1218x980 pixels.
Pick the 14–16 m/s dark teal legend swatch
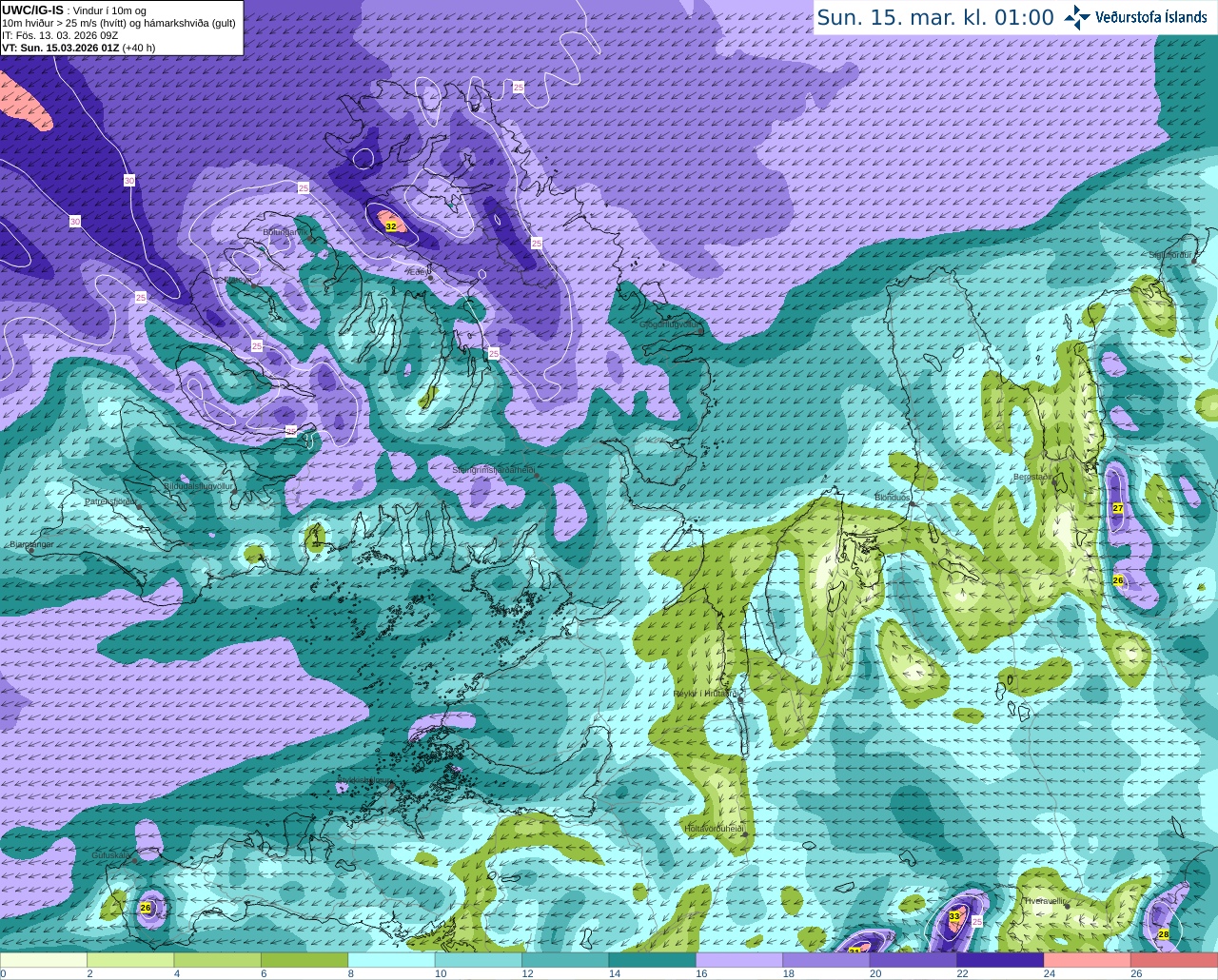653,960
